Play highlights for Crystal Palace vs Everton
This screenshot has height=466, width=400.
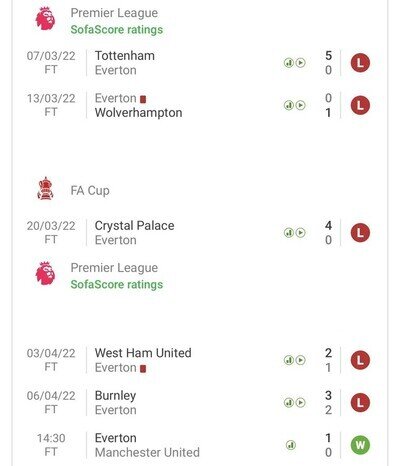tap(300, 233)
